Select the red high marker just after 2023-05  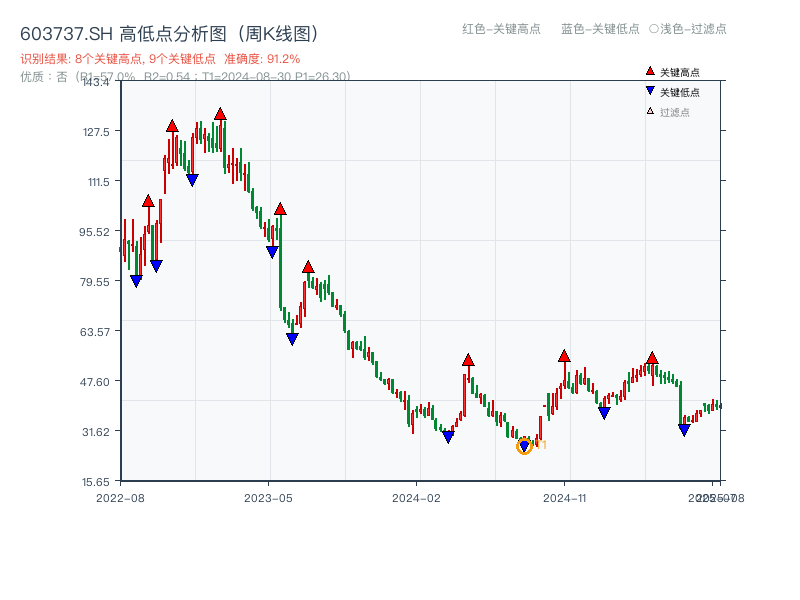[280, 209]
